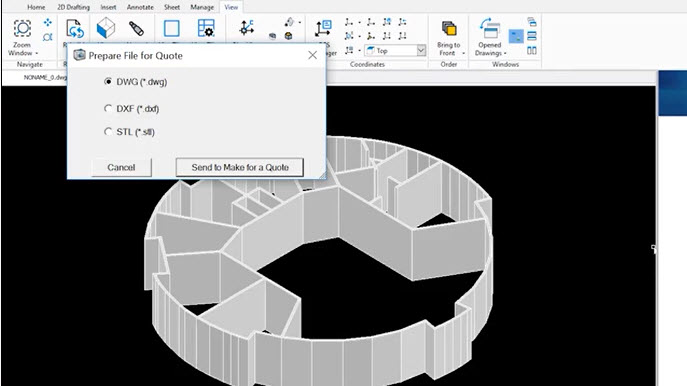Switch to the Manage tab
Screen dimensions: 687x386
(202, 7)
